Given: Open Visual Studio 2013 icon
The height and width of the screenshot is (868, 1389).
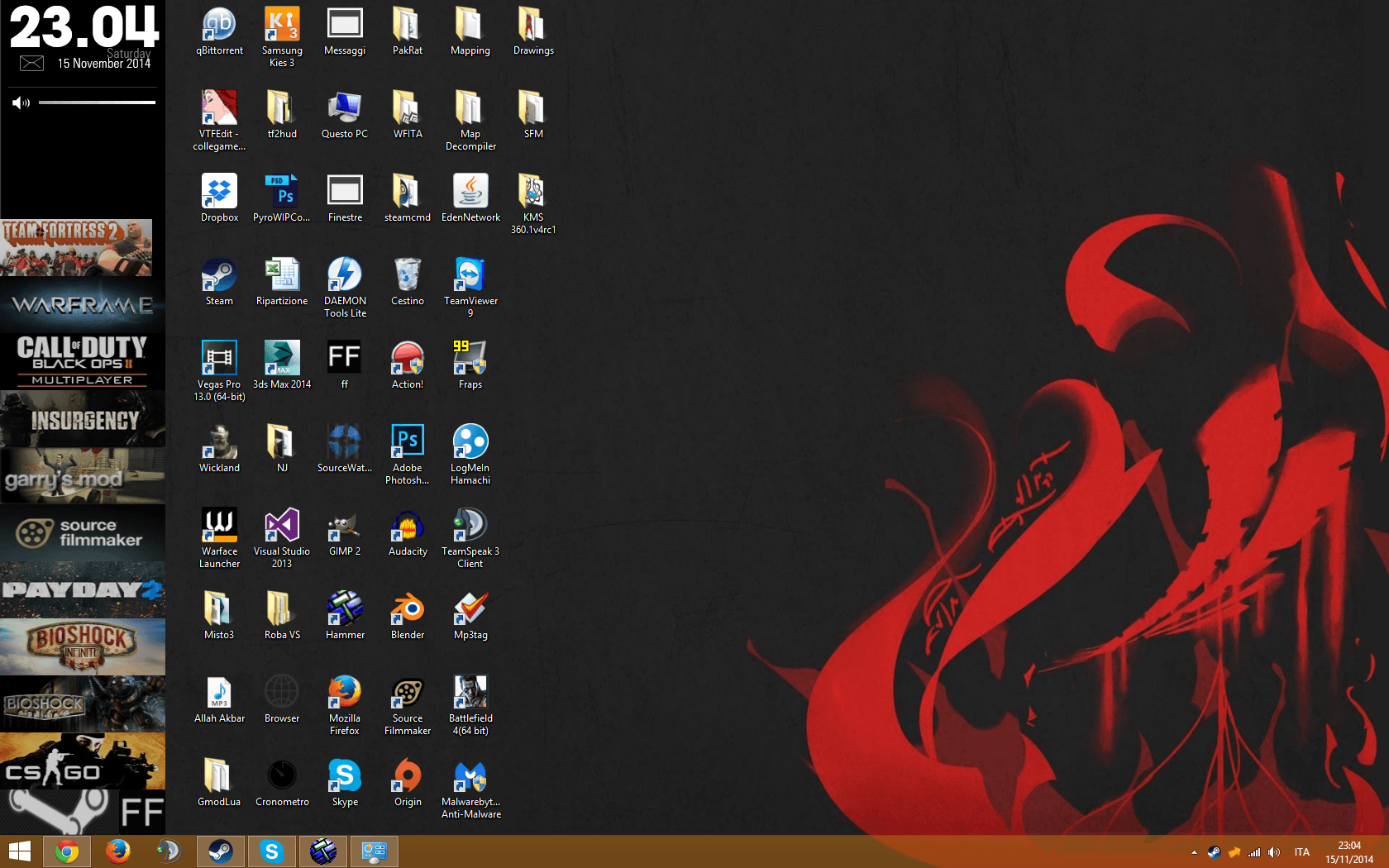Looking at the screenshot, I should [x=282, y=527].
